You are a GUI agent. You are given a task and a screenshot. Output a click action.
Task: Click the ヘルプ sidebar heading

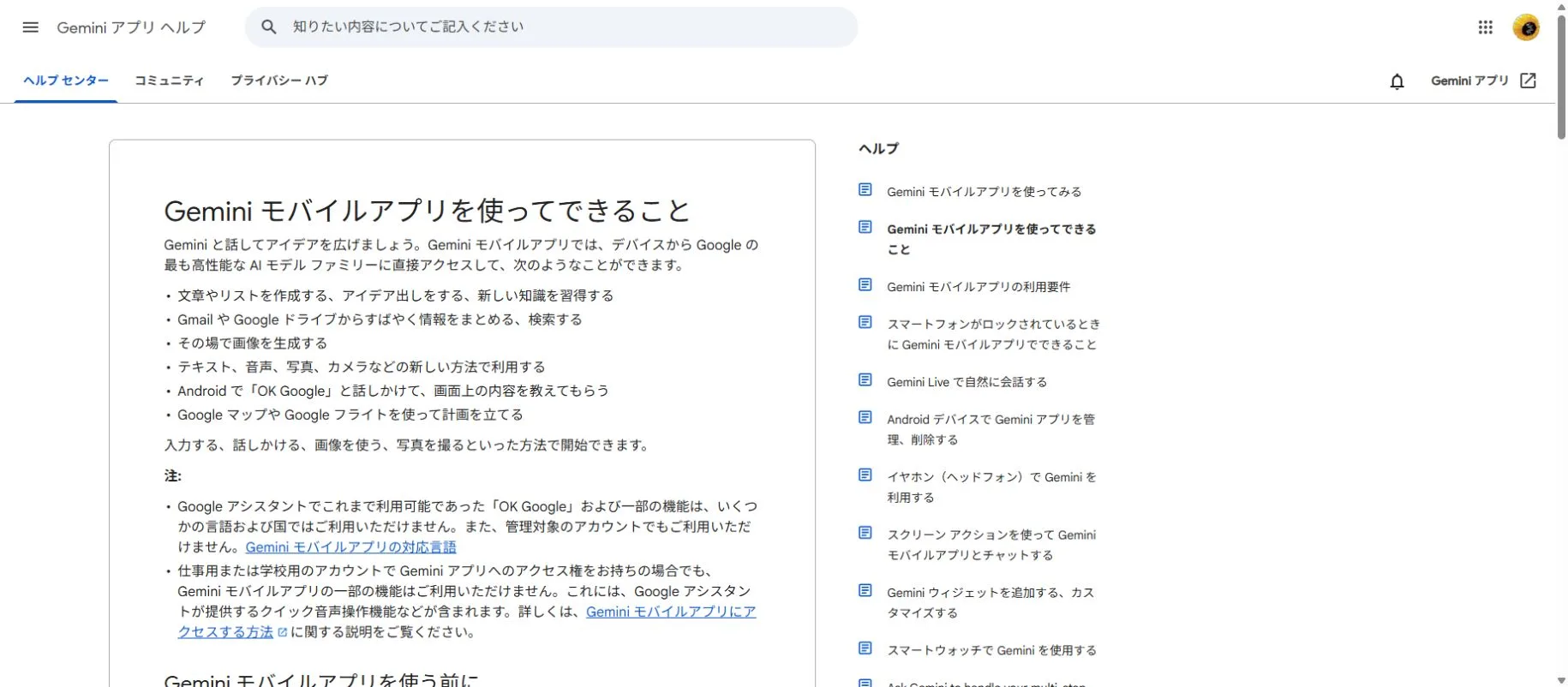coord(878,148)
